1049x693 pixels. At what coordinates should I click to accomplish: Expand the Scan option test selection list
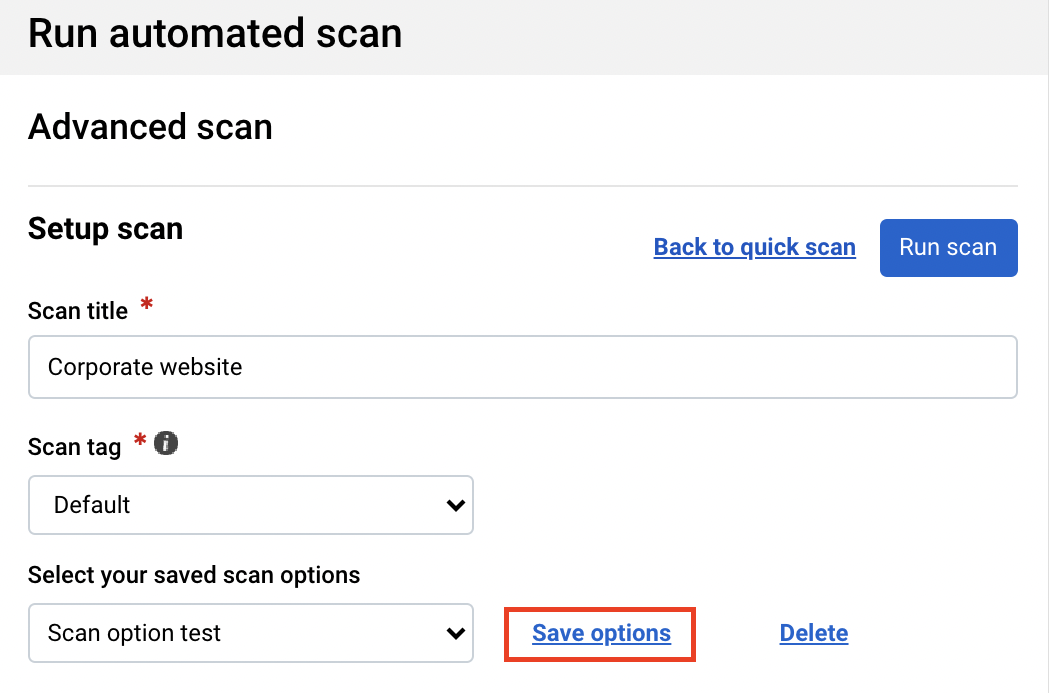250,633
